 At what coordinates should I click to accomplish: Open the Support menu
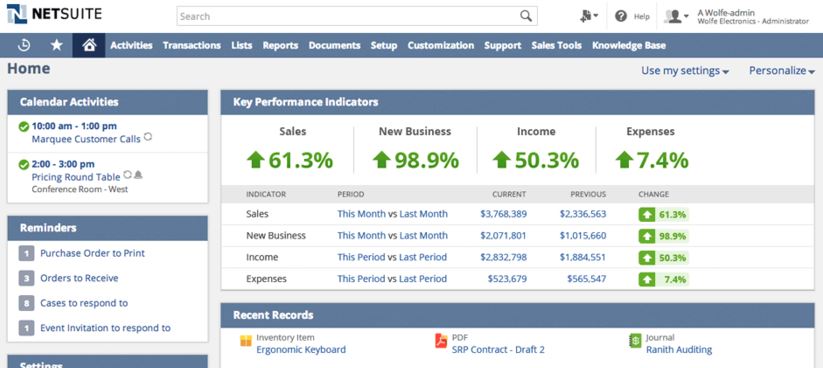click(x=502, y=46)
